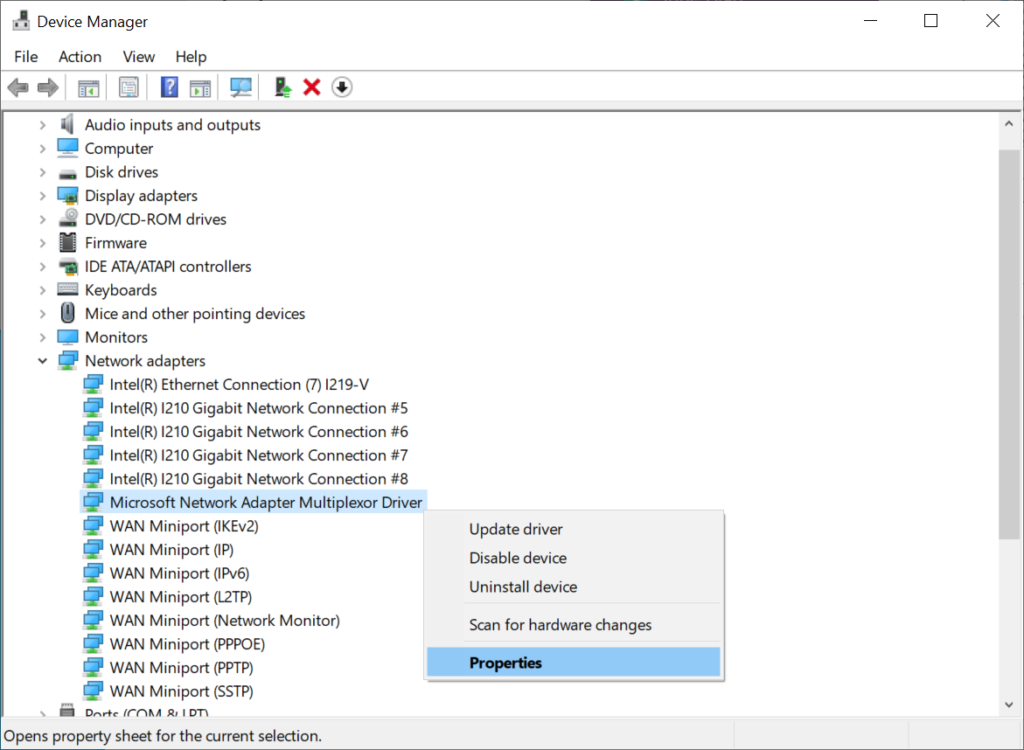Open the View menu
The height and width of the screenshot is (750, 1024).
(x=139, y=57)
